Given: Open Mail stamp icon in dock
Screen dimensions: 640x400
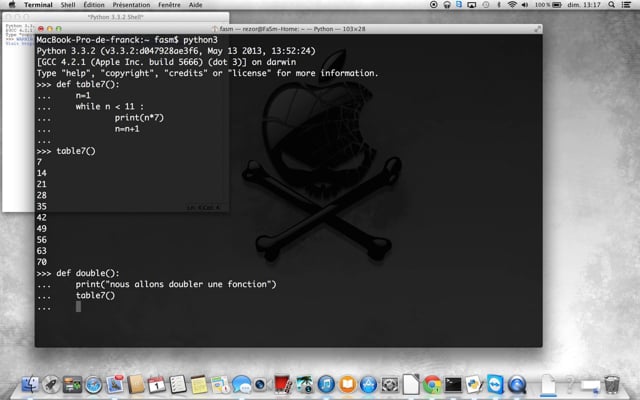Looking at the screenshot, I should coord(115,384).
